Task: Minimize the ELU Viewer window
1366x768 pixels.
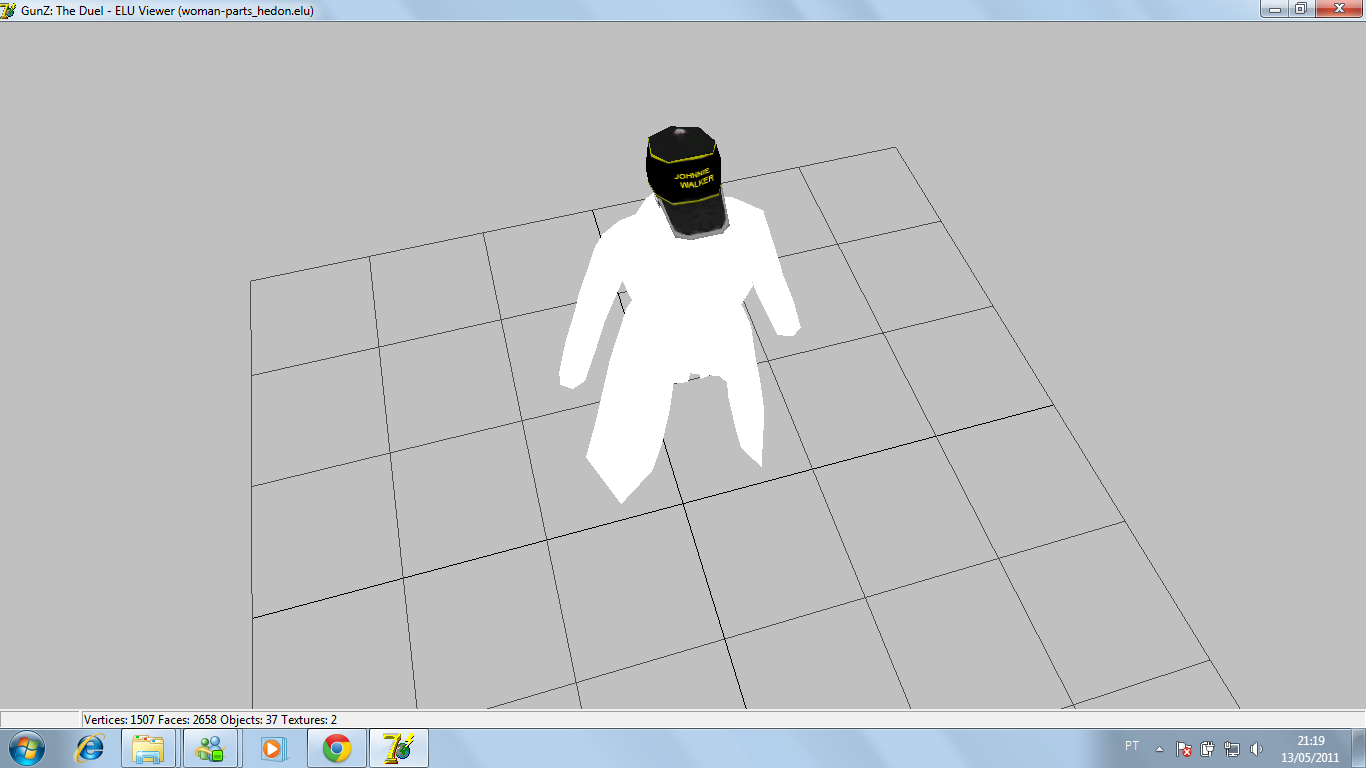Action: (1273, 9)
